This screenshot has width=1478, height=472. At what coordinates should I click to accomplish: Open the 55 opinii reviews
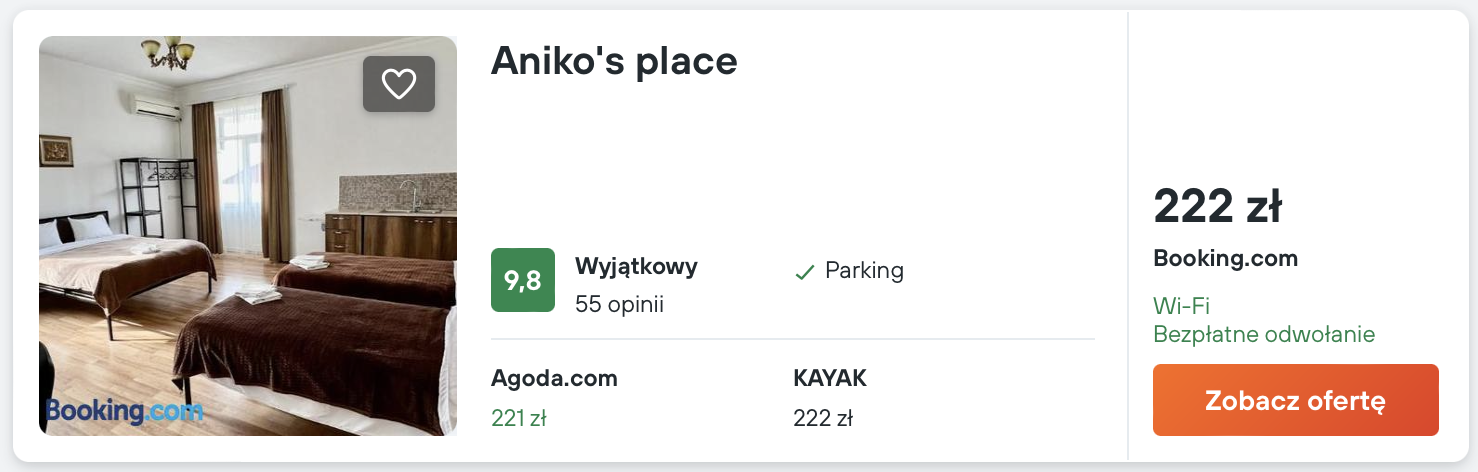[619, 304]
